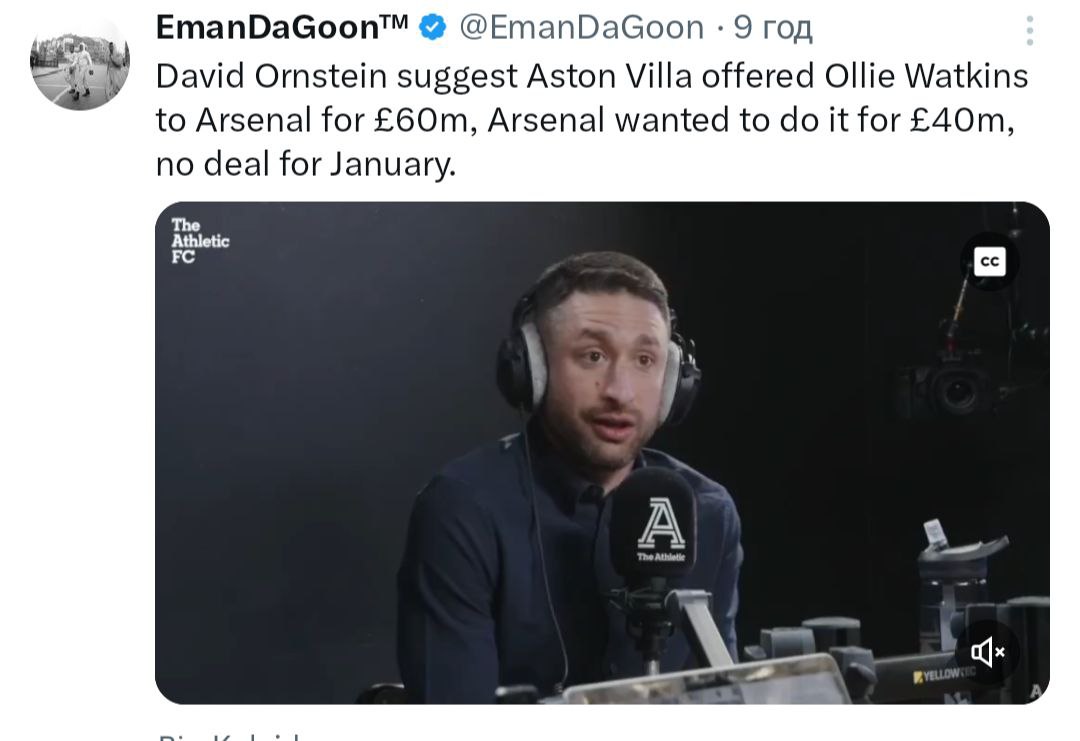Open the tweet via the 9 год timestamp
This screenshot has height=741, width=1080.
[773, 28]
